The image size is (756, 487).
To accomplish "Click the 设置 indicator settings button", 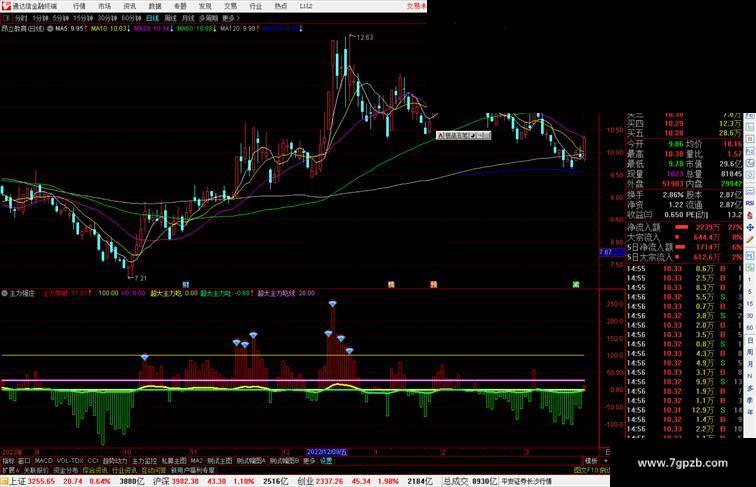I will (326, 461).
